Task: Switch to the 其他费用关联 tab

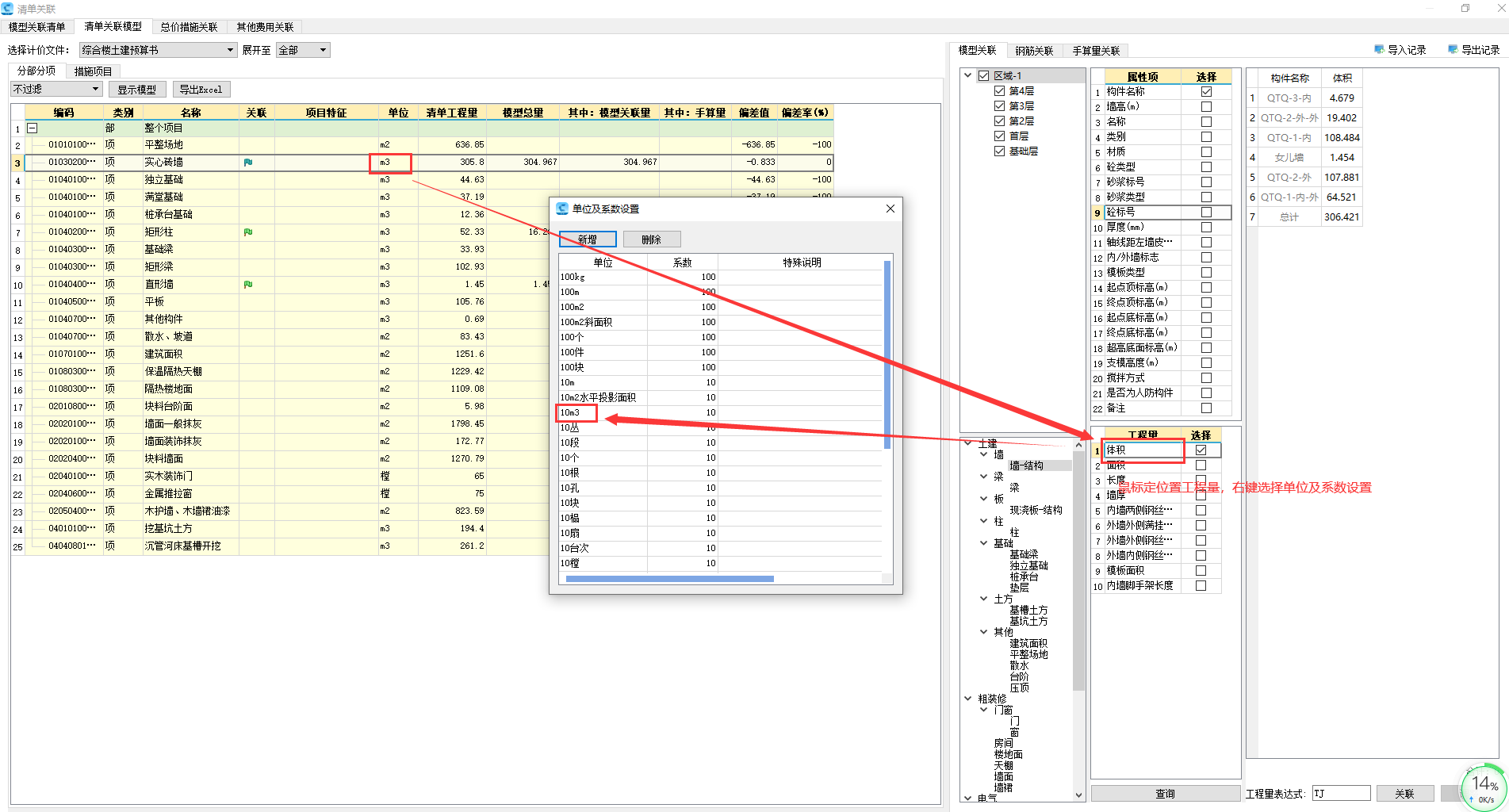Action: [x=265, y=27]
